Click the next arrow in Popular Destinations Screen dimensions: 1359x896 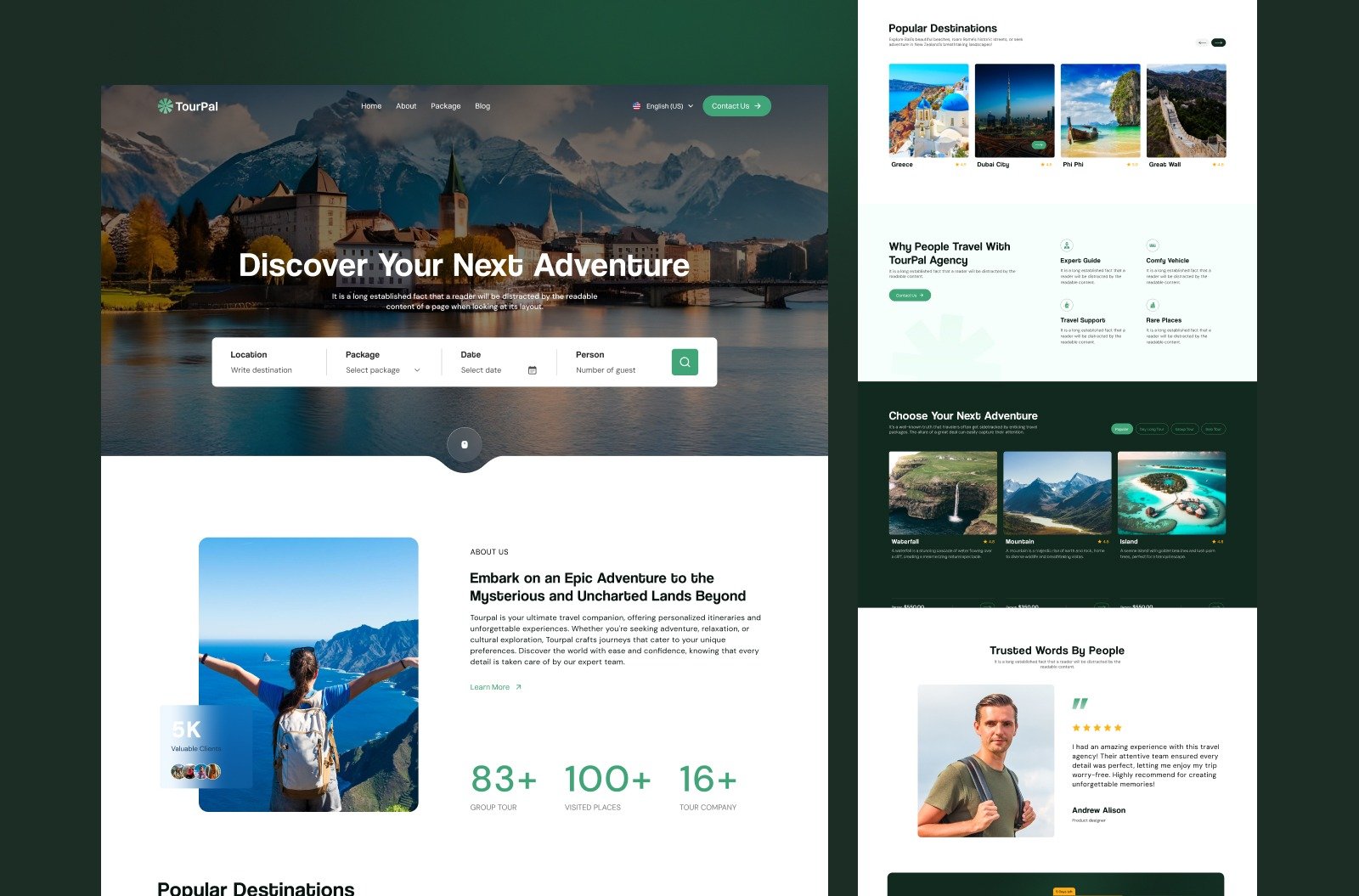[x=1218, y=42]
